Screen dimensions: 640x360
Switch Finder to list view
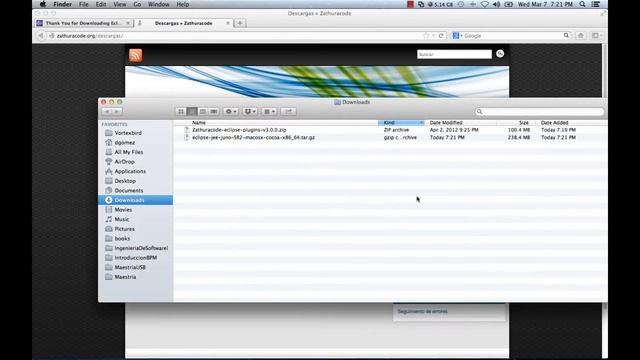[192, 111]
